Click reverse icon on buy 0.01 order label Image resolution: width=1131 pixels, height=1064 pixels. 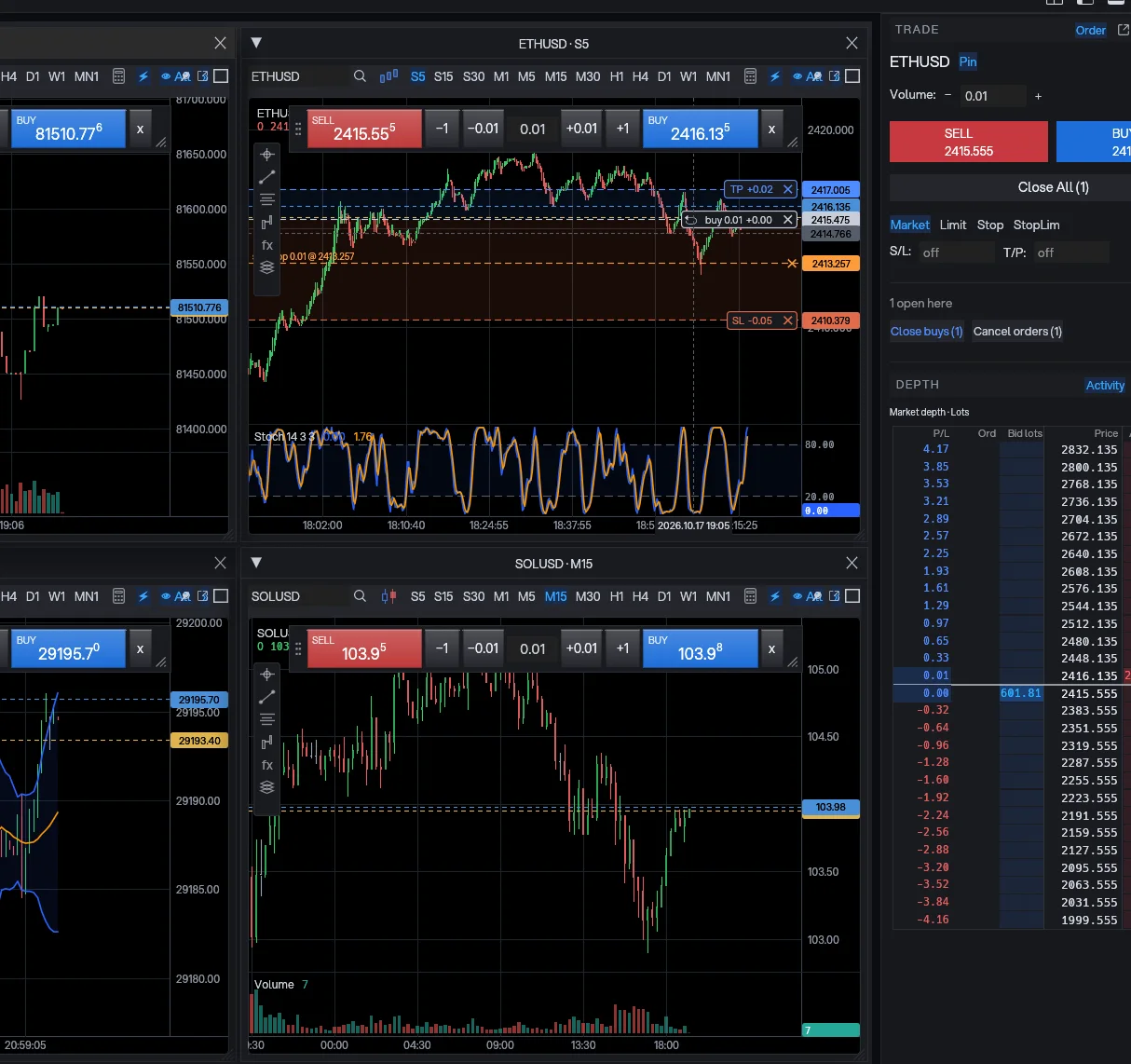[x=691, y=220]
